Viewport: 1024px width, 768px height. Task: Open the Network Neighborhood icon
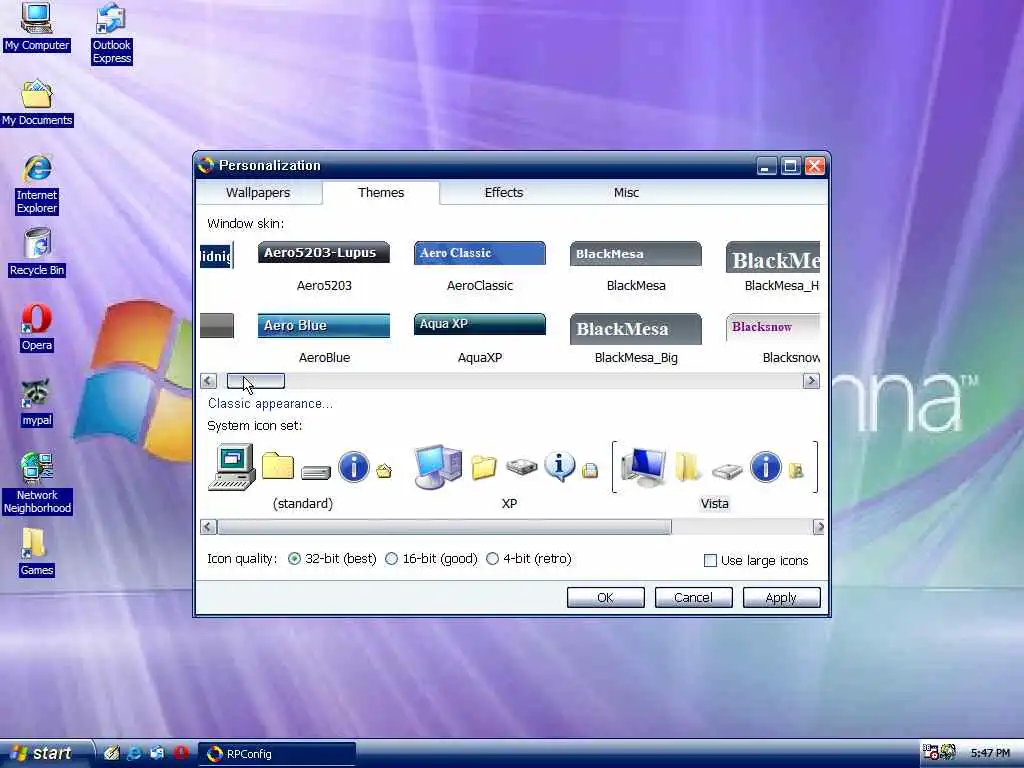pos(37,483)
